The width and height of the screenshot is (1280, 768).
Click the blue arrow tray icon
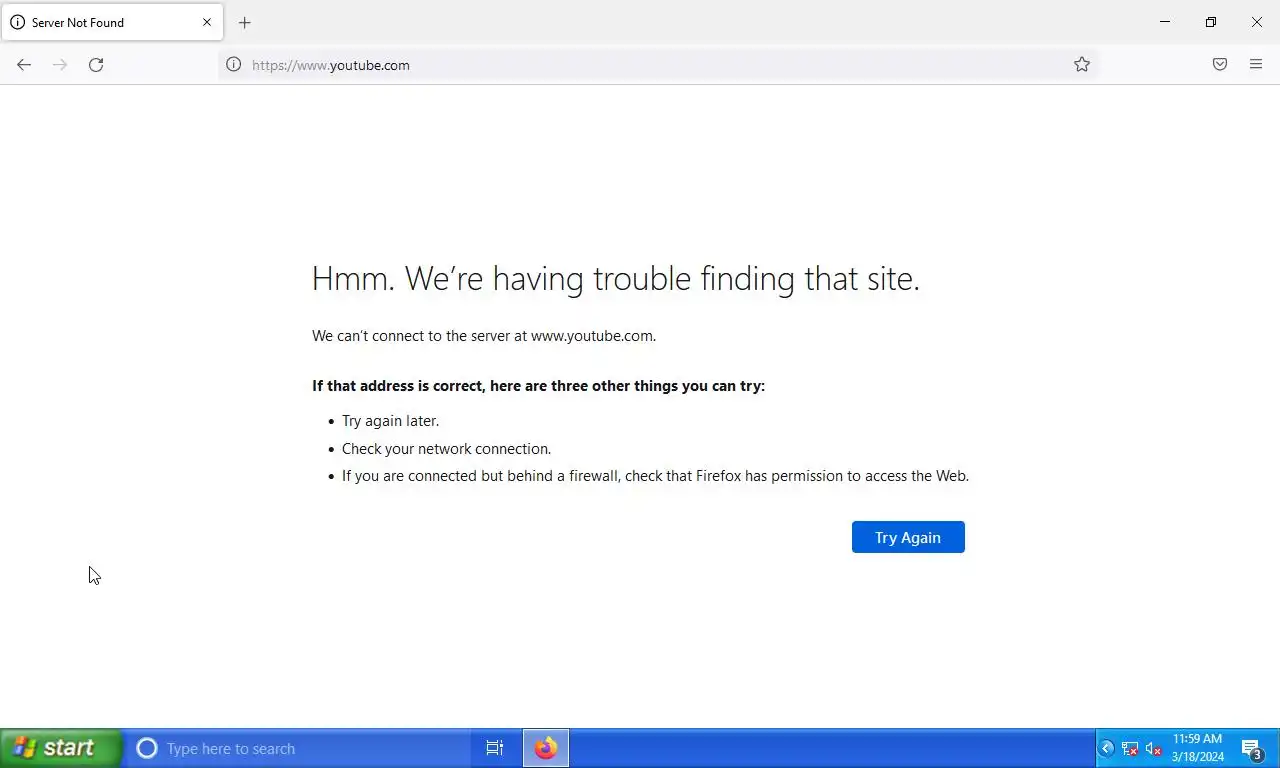(x=1107, y=749)
